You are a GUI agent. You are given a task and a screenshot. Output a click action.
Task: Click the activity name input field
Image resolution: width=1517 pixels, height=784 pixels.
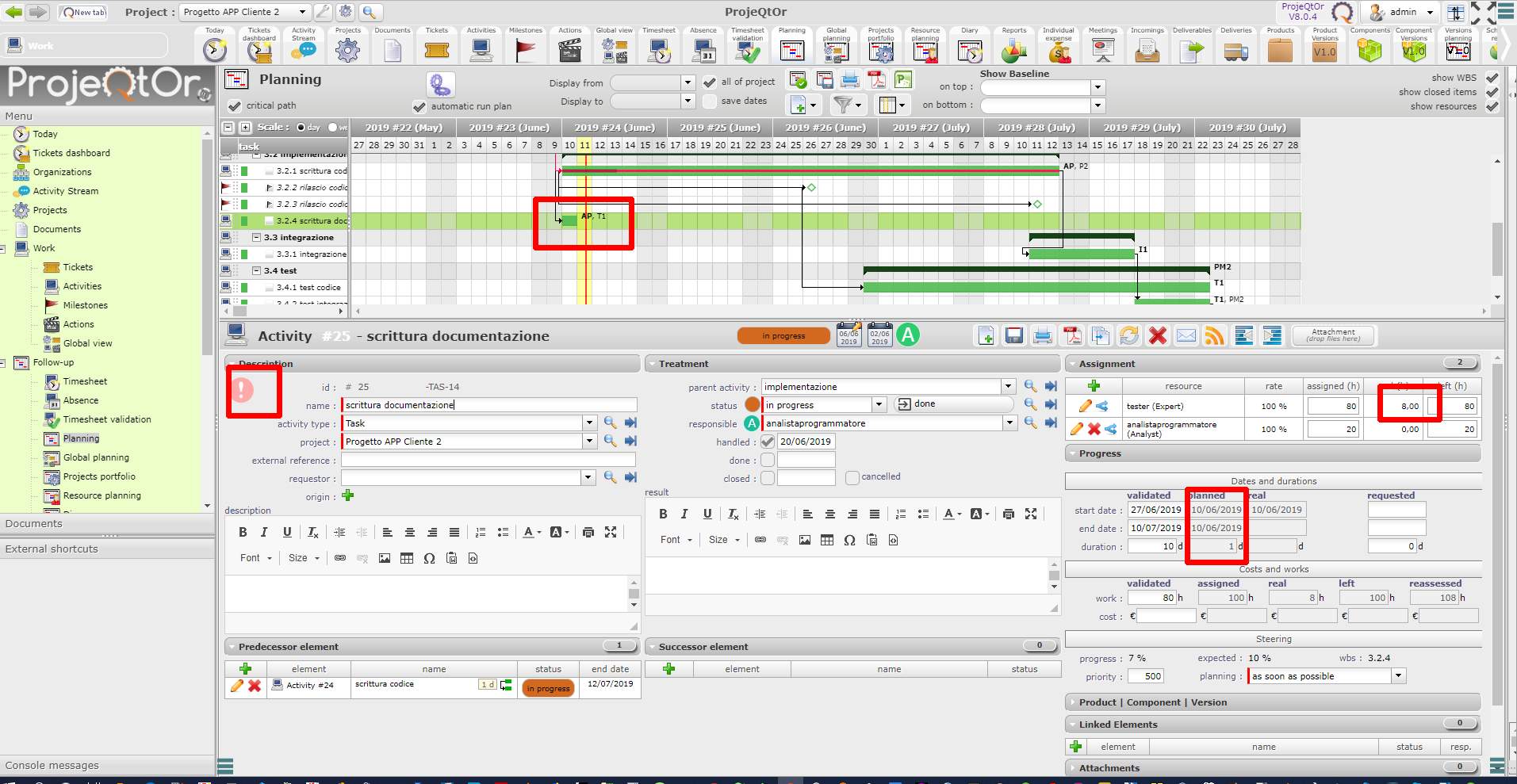(x=488, y=405)
